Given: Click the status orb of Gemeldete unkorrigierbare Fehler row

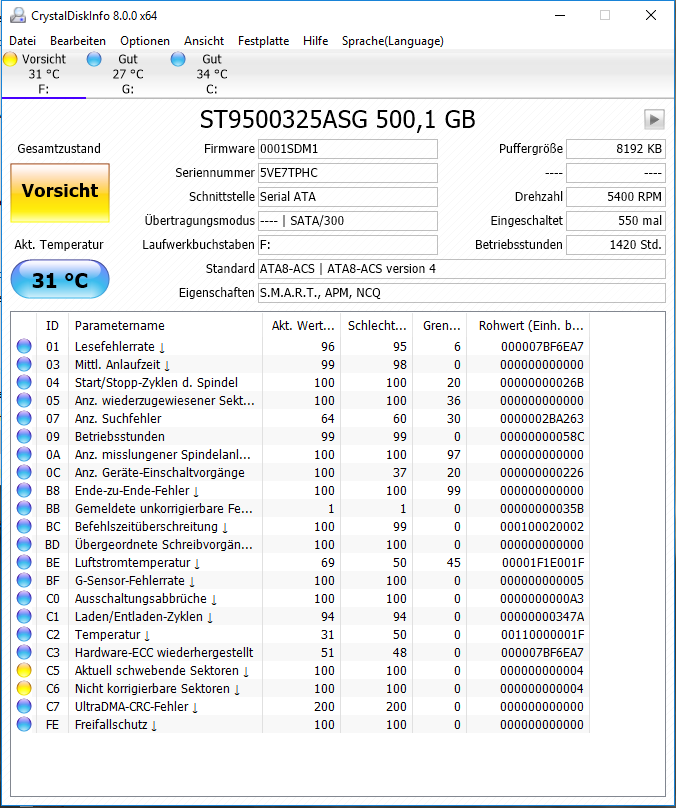Looking at the screenshot, I should [24, 508].
